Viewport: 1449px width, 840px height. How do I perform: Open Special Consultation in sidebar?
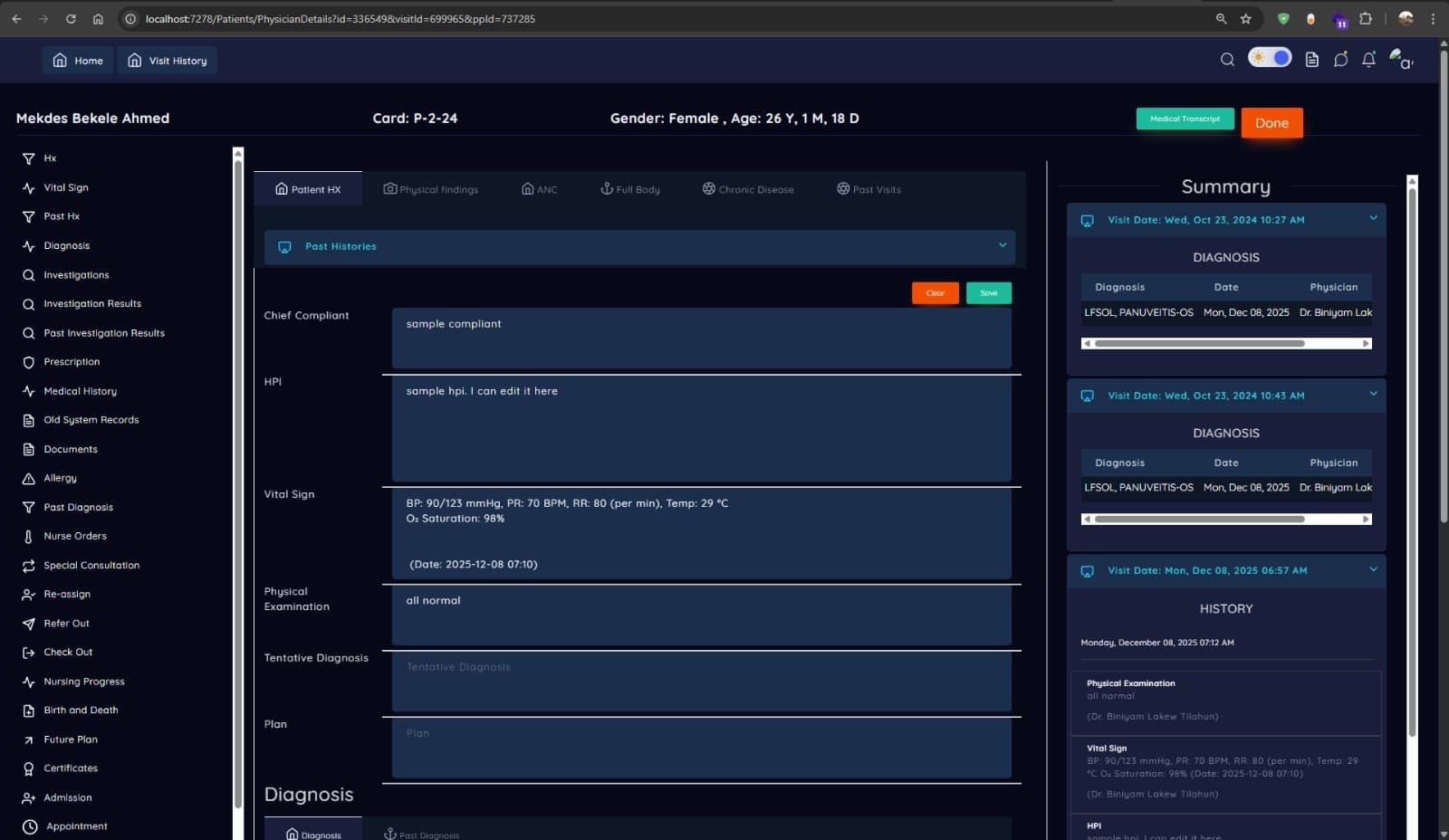(x=82, y=566)
